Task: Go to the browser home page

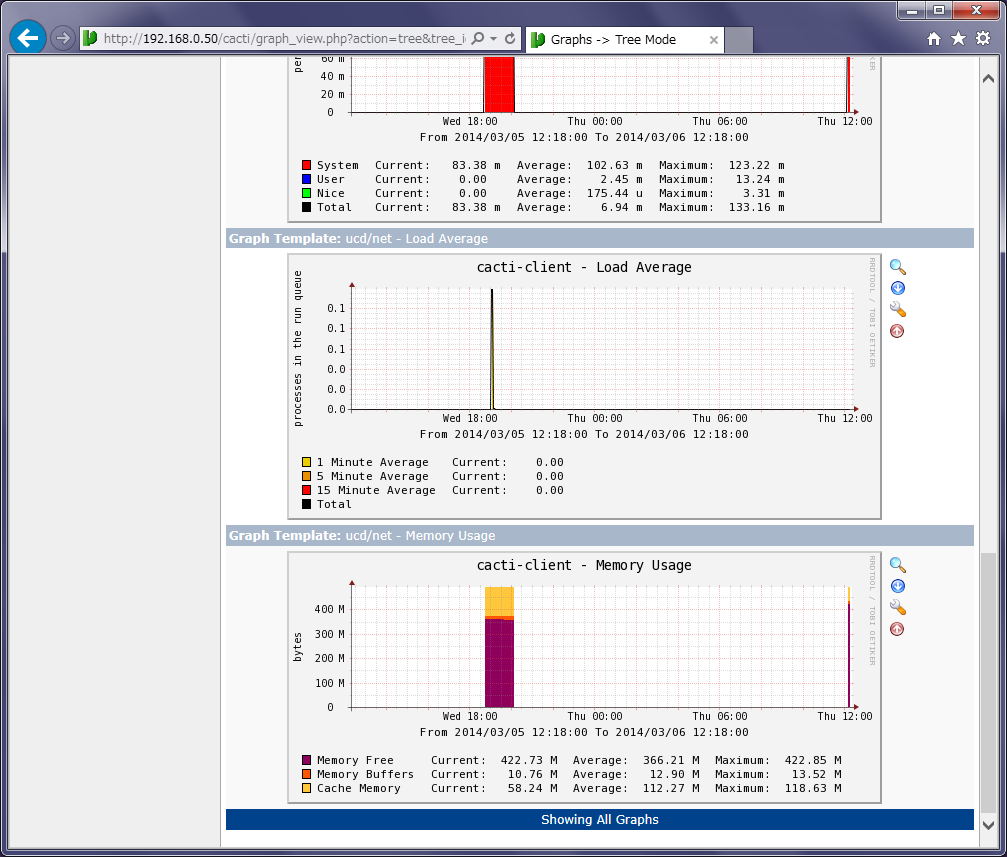Action: coord(934,39)
